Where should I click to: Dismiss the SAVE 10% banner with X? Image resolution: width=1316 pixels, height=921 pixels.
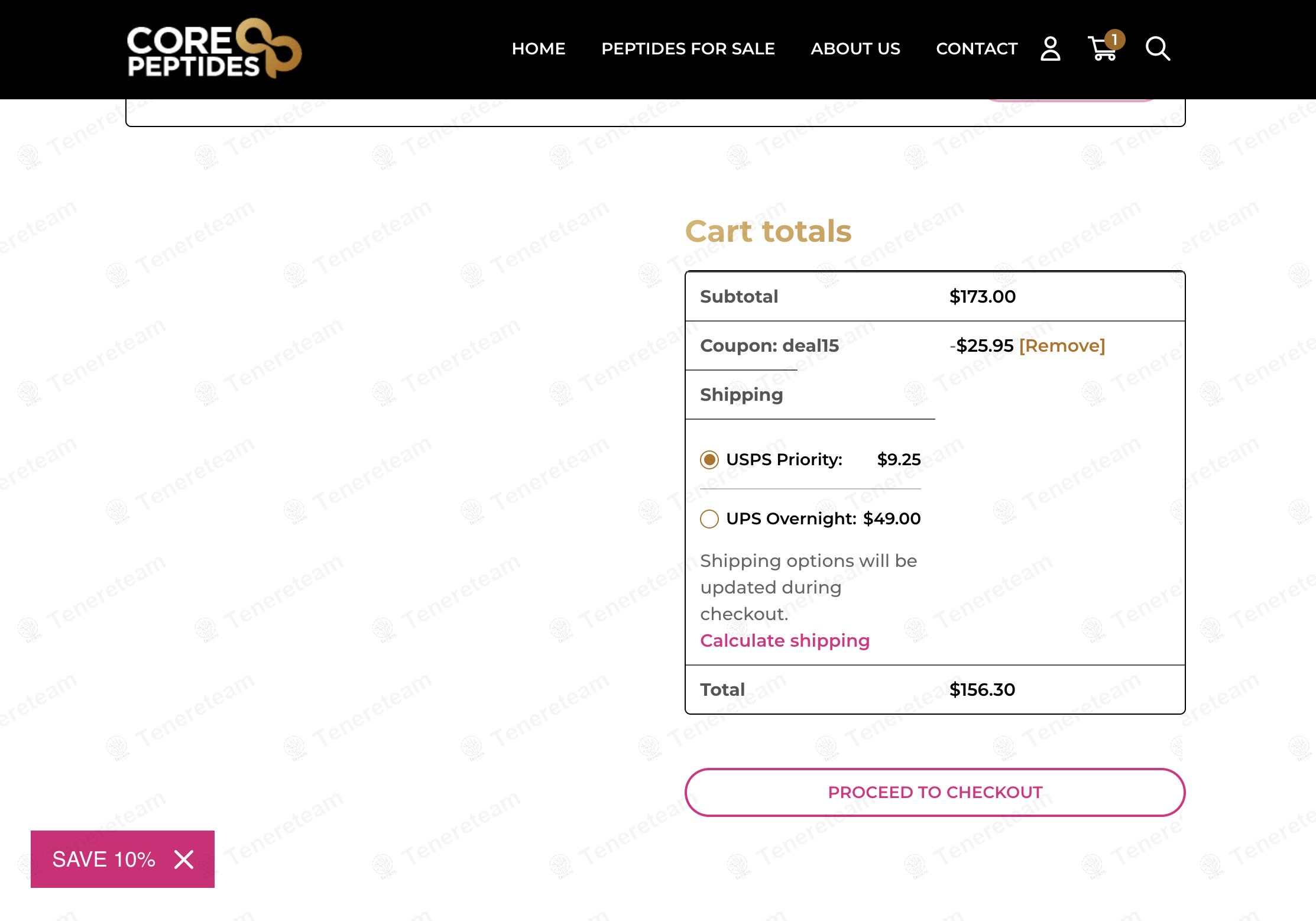pyautogui.click(x=184, y=859)
